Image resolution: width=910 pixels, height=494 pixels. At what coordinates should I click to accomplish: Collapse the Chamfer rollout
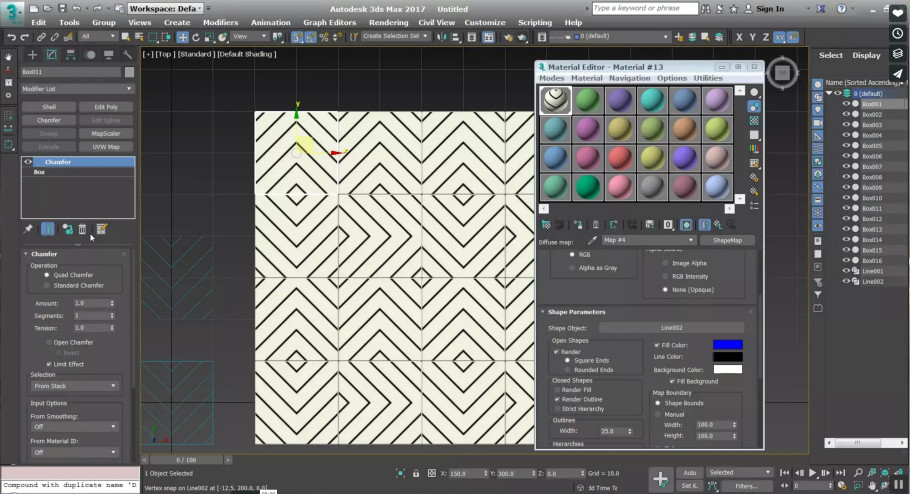(26, 254)
